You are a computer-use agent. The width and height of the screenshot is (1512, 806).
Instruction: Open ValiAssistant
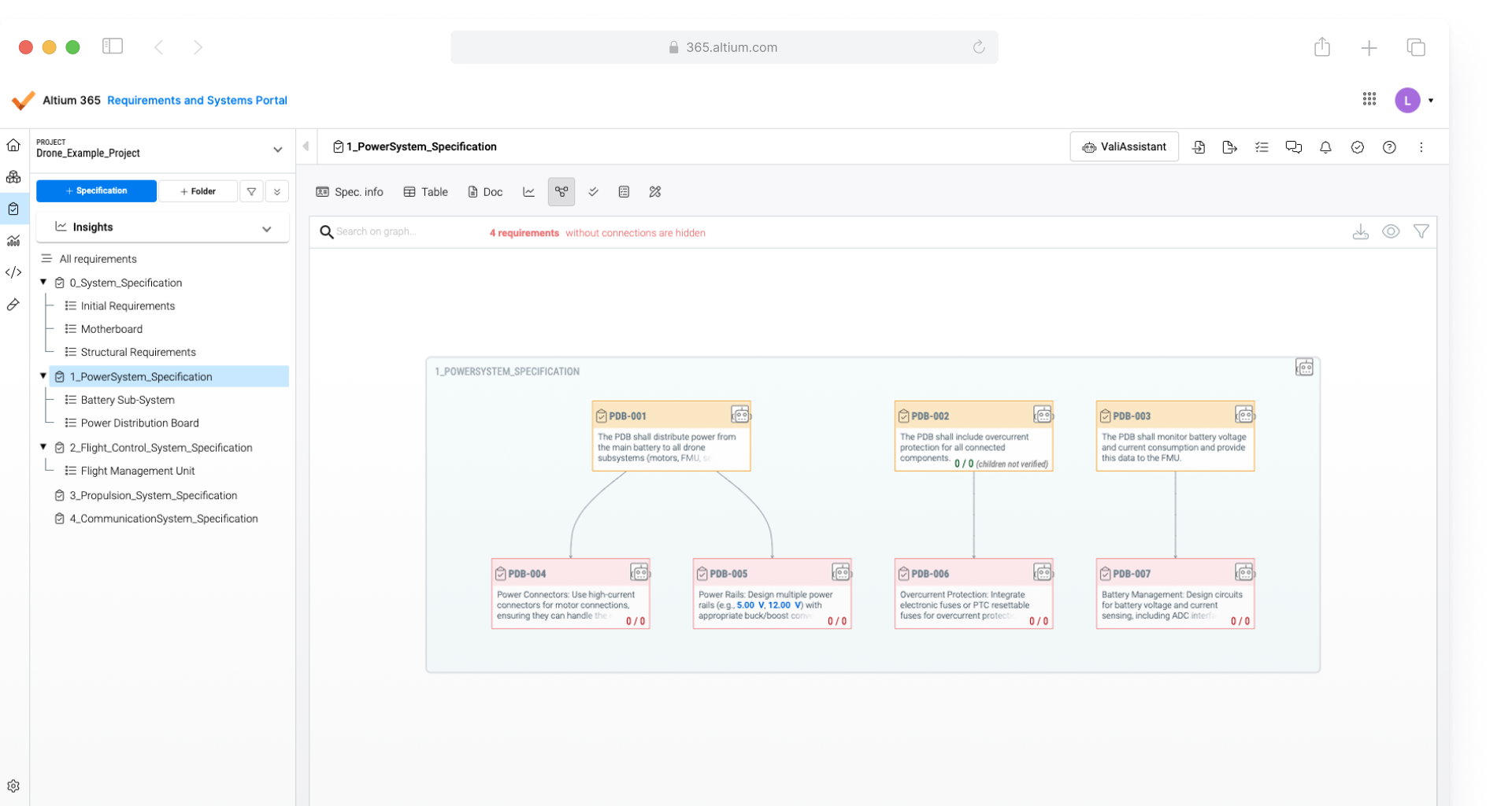tap(1124, 147)
